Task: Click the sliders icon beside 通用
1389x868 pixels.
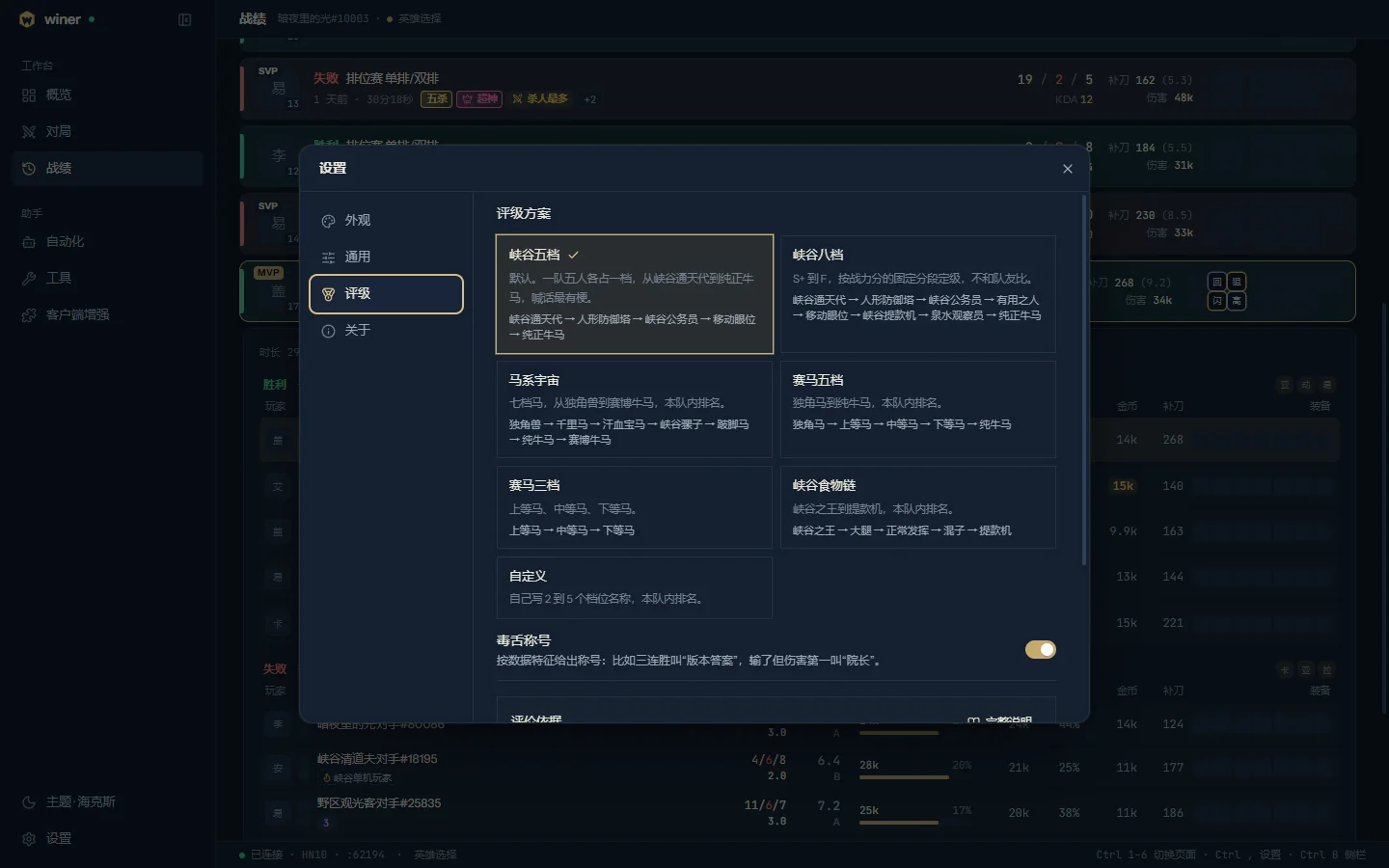Action: click(x=328, y=258)
